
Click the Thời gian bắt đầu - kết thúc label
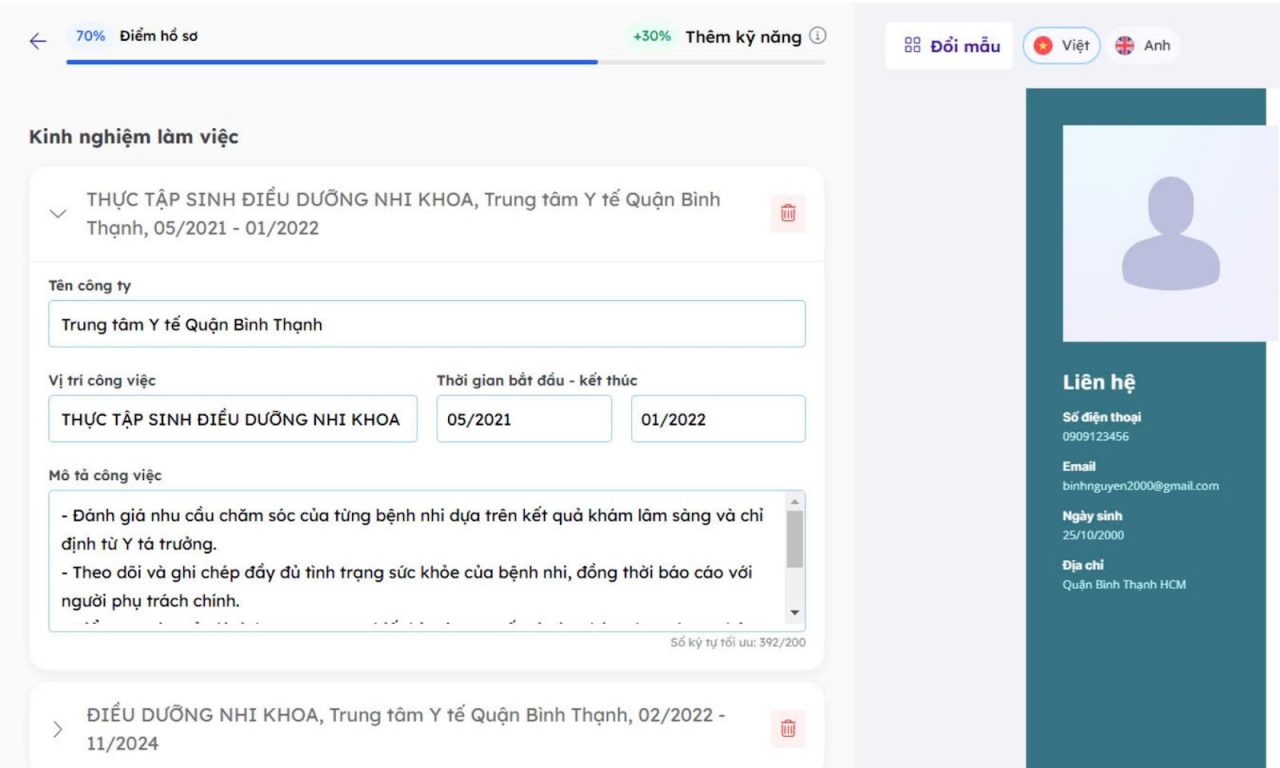[x=537, y=381]
